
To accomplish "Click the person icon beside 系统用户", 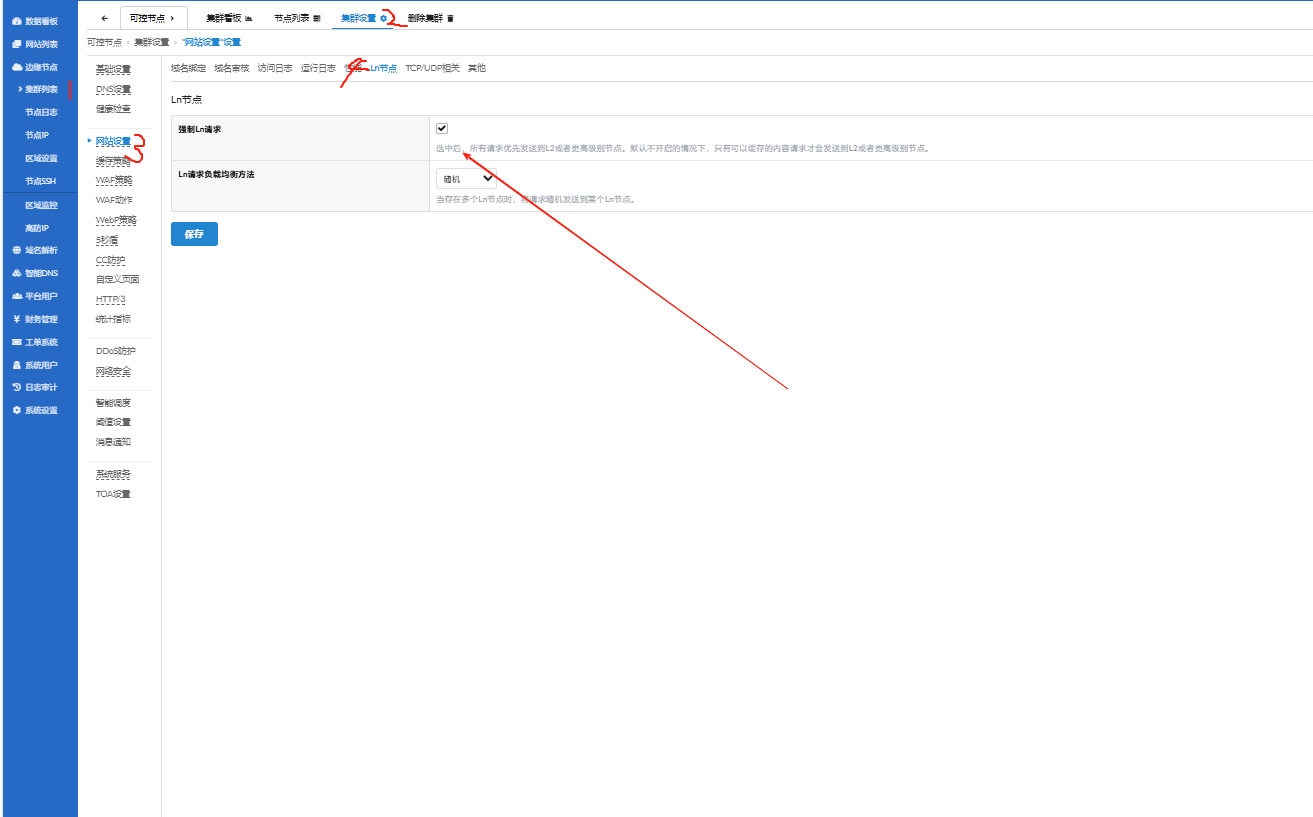I will point(17,365).
